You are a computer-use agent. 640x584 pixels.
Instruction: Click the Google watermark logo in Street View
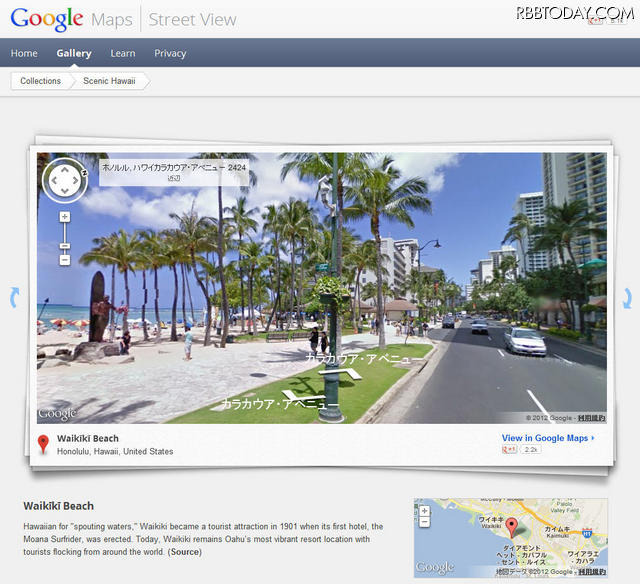[x=57, y=414]
